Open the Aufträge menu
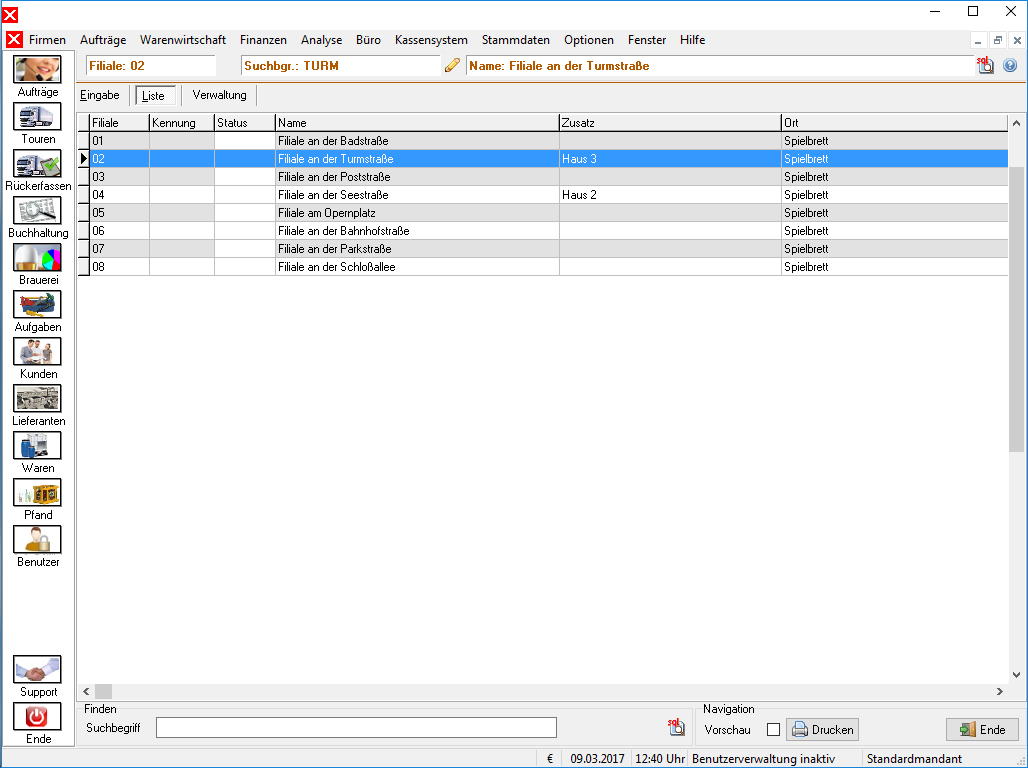 (x=103, y=40)
